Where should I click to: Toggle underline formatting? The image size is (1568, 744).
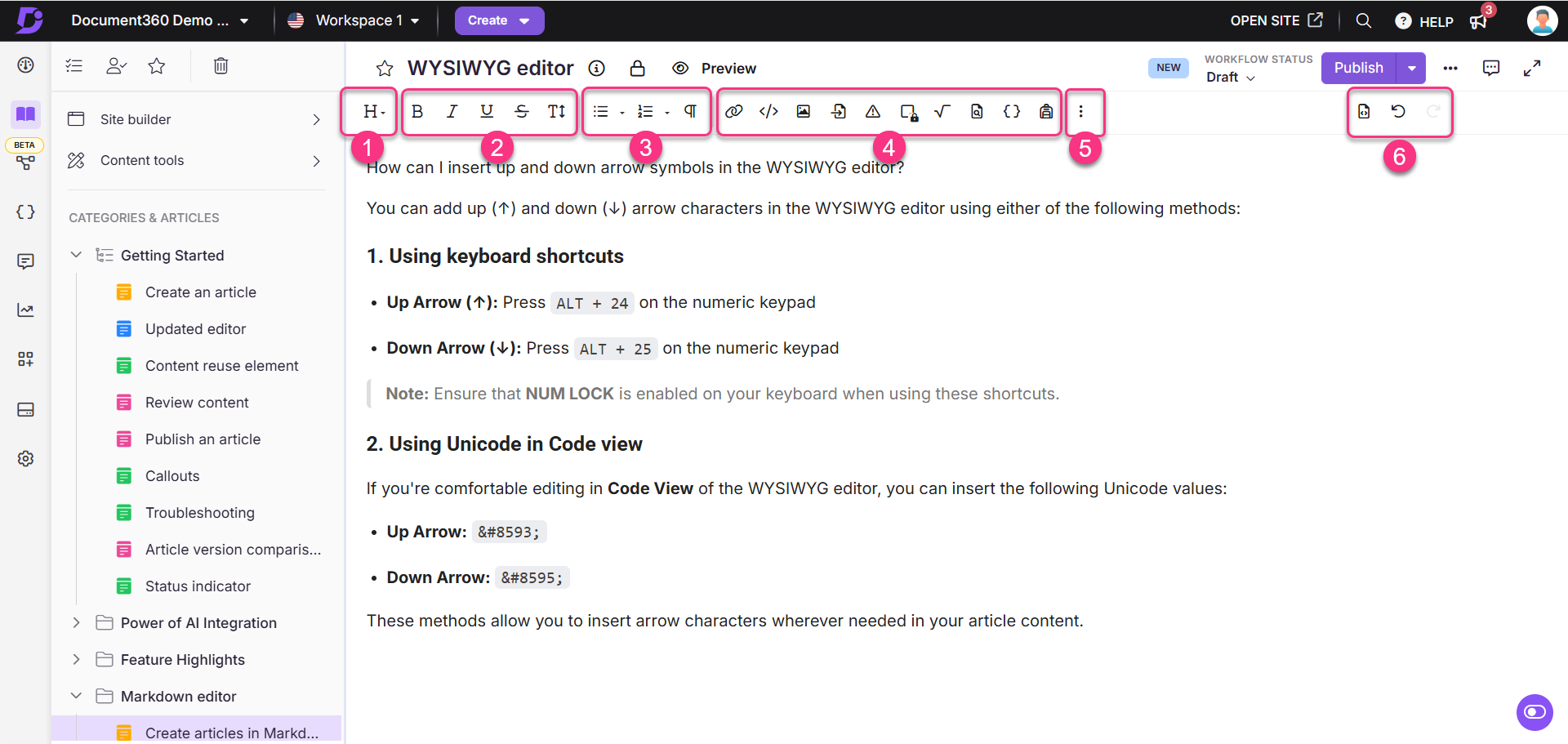(x=487, y=112)
